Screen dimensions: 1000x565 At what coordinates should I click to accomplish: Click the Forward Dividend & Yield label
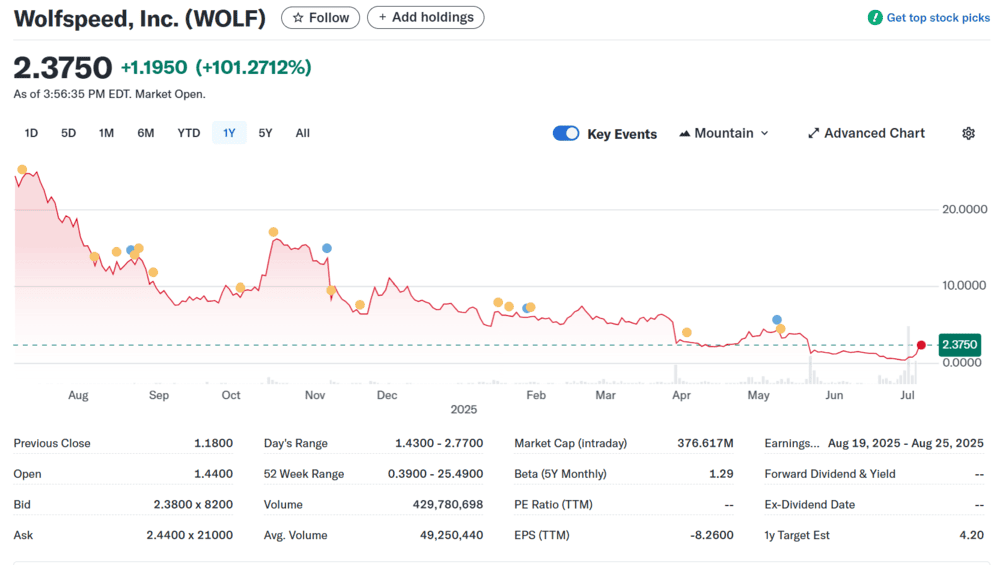[x=830, y=474]
